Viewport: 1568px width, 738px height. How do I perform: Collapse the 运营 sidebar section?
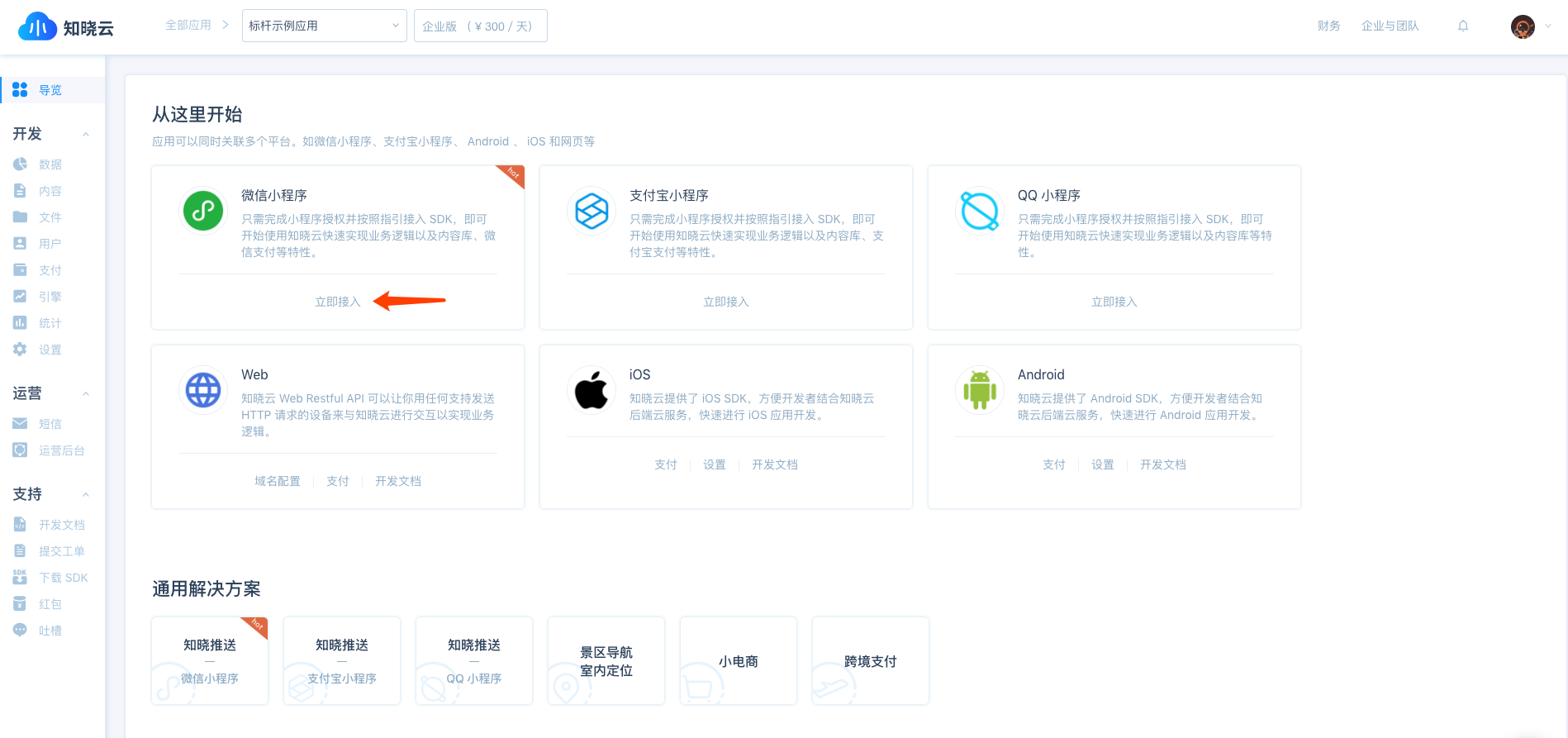click(x=86, y=394)
